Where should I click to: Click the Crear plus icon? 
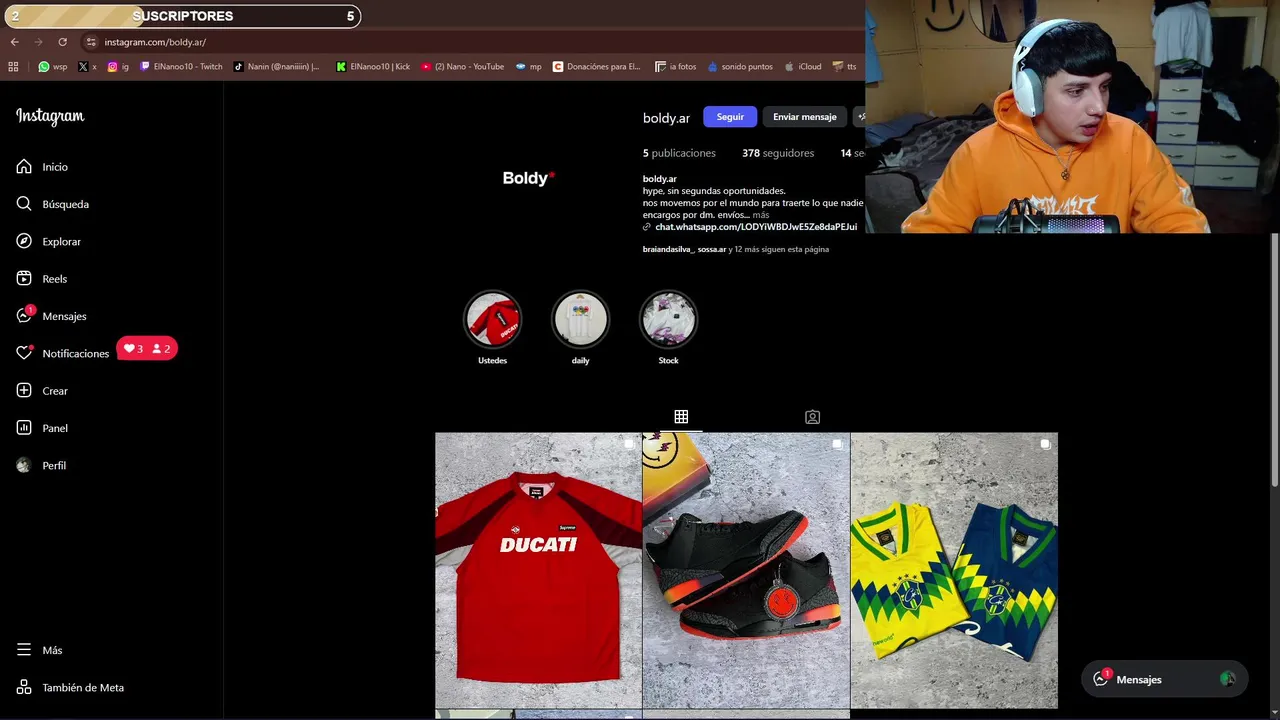click(24, 391)
